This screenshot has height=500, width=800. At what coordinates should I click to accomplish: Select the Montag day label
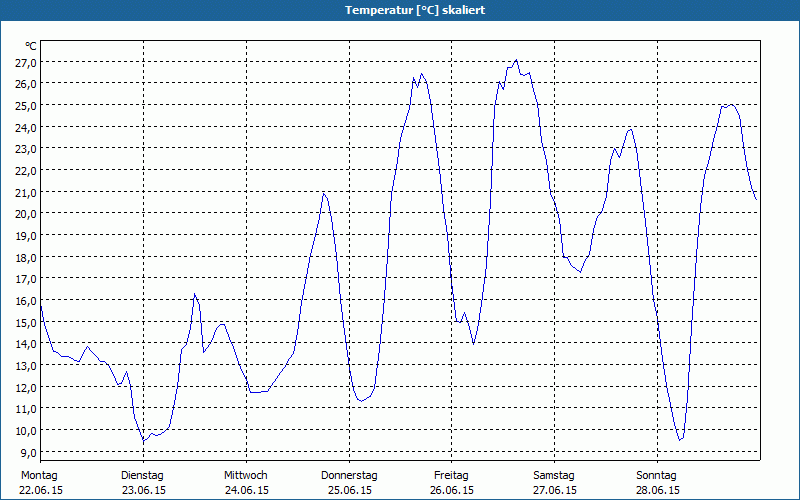(x=40, y=475)
